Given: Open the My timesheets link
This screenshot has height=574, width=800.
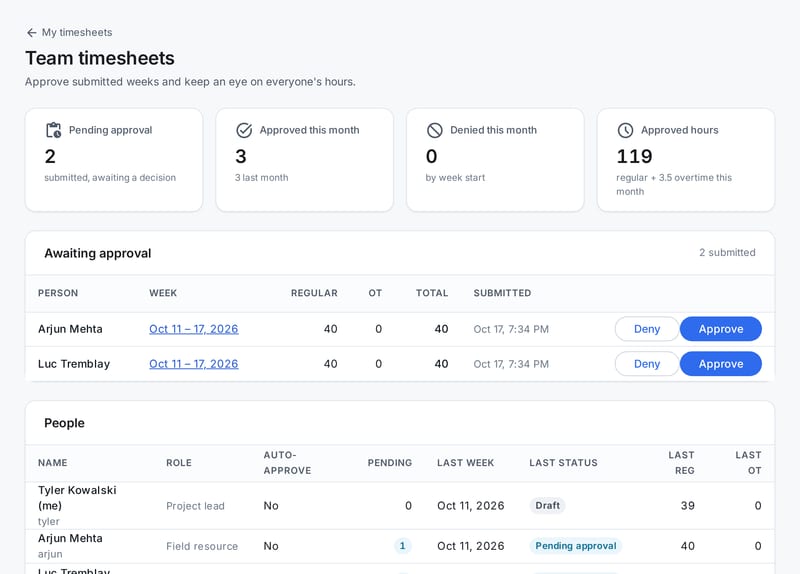Looking at the screenshot, I should 77,33.
